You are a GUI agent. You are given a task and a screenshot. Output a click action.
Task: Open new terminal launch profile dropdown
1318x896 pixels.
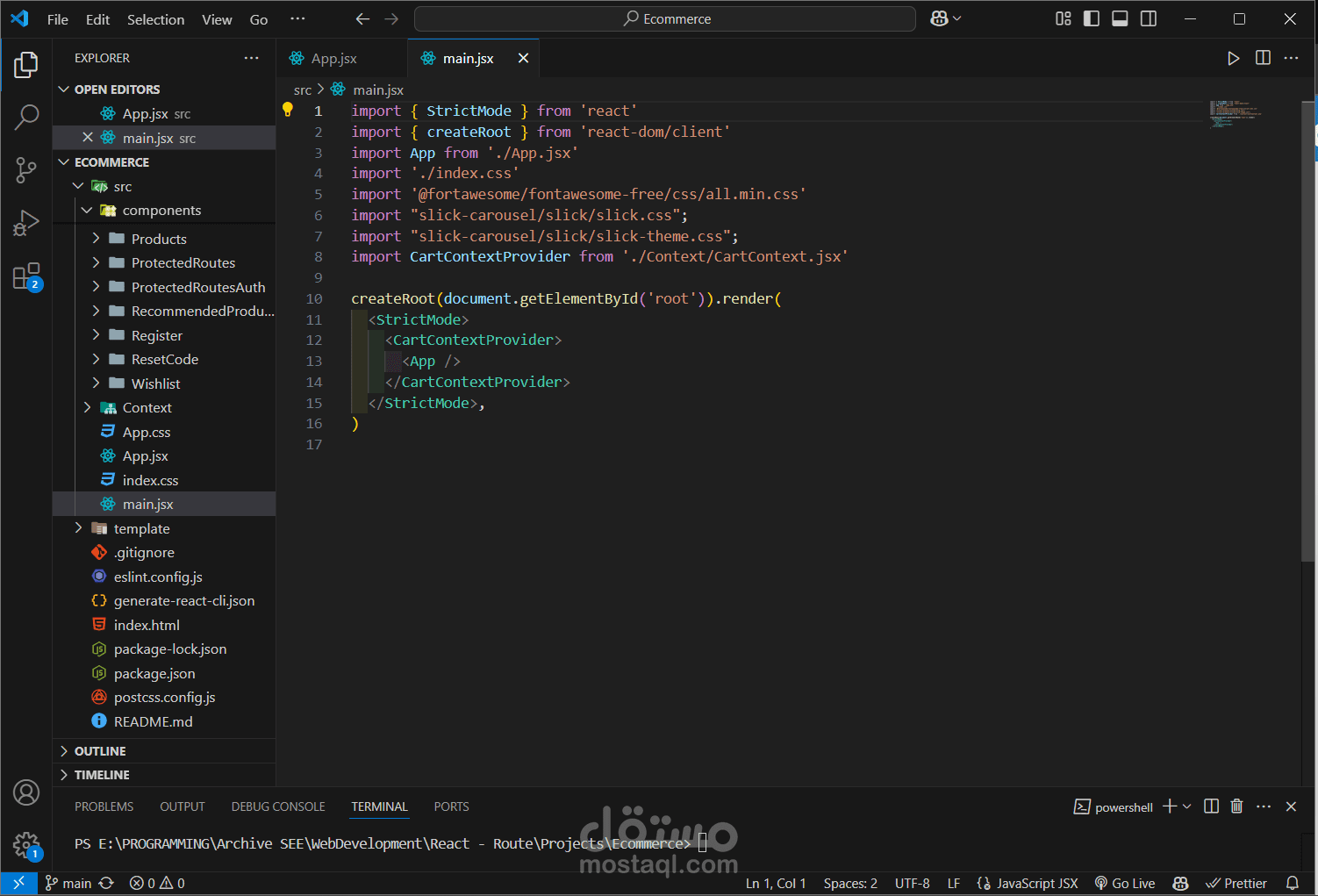(x=1187, y=806)
